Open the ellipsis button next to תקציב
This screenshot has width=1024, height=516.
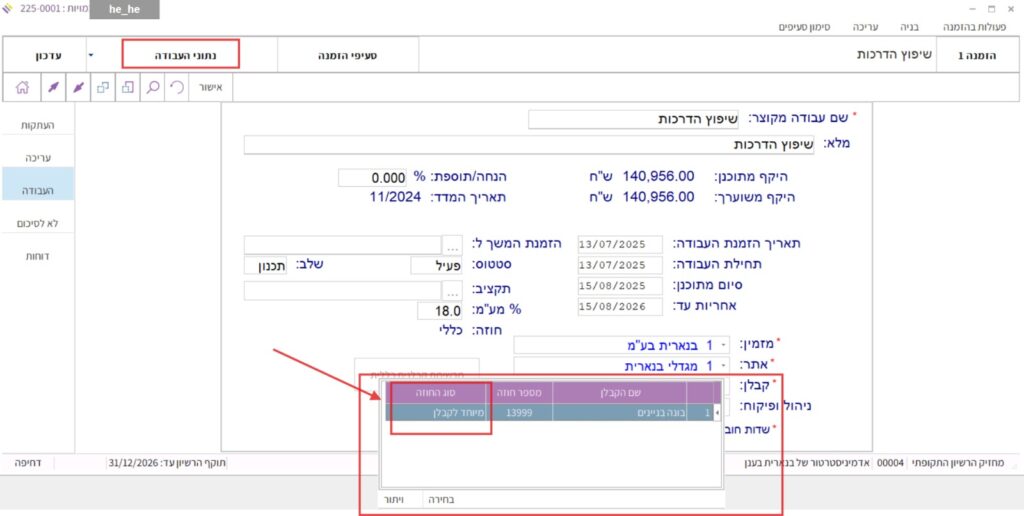(x=453, y=290)
